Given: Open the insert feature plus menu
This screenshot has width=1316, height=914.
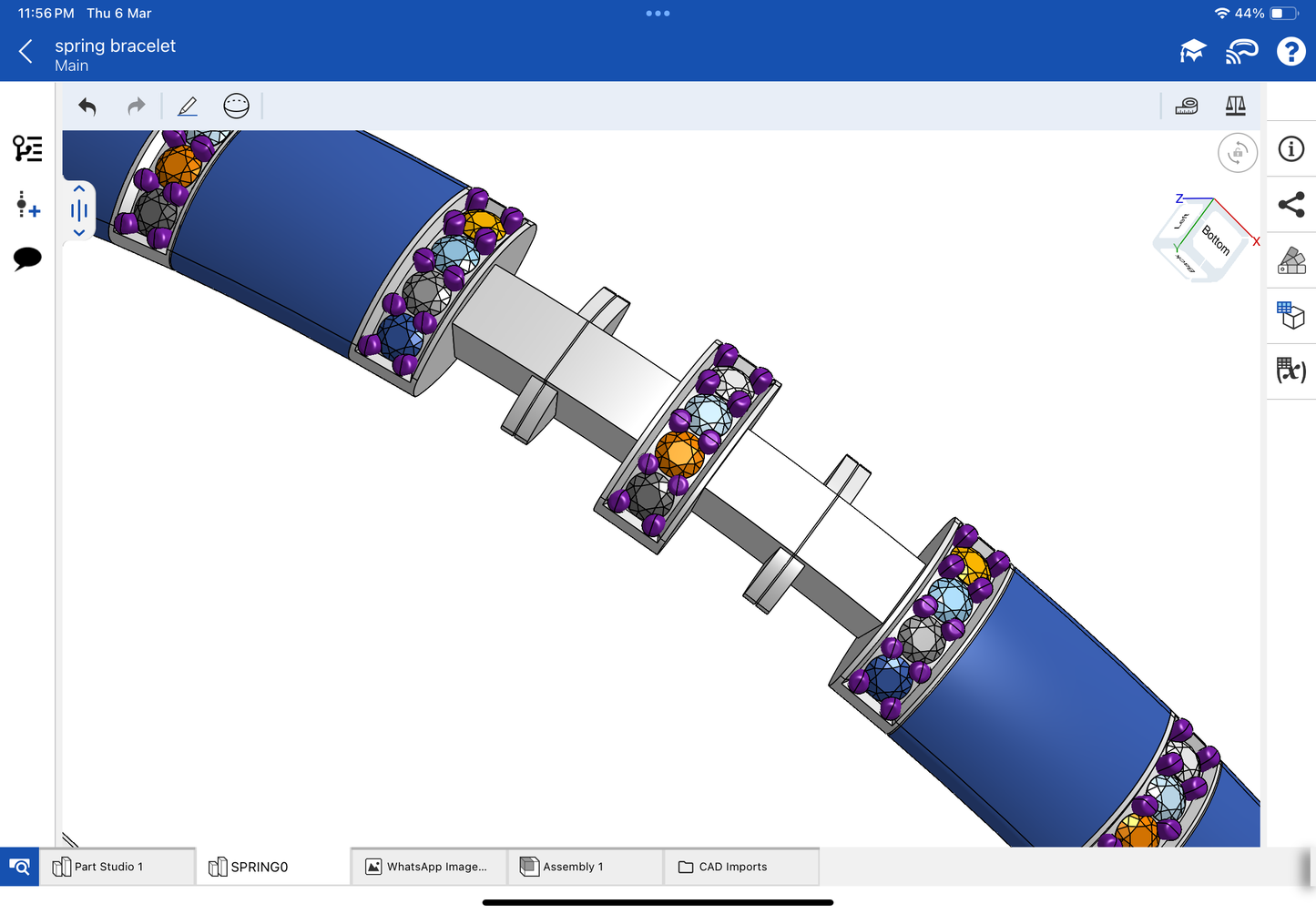Looking at the screenshot, I should (27, 205).
